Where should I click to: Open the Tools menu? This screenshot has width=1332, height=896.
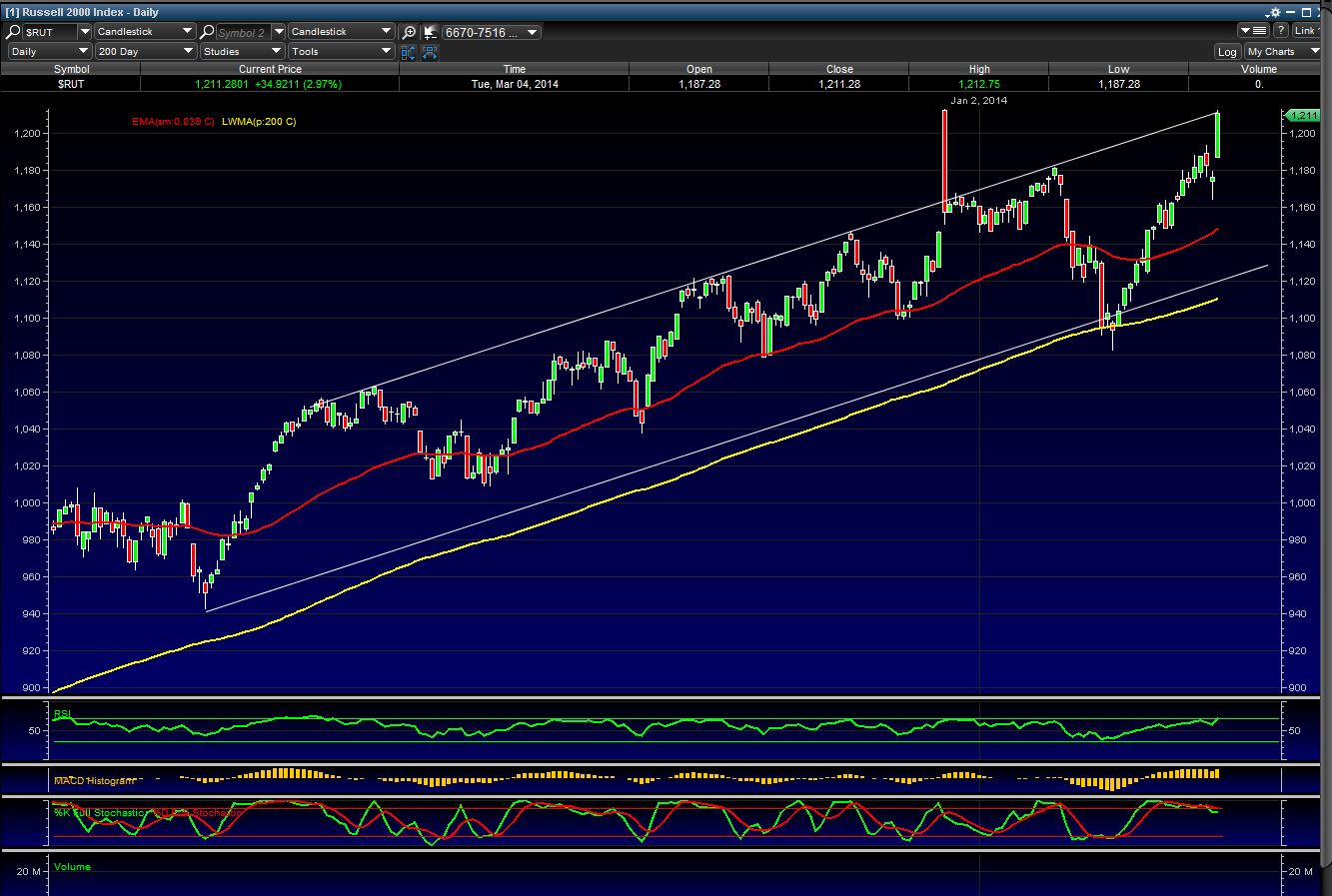341,51
